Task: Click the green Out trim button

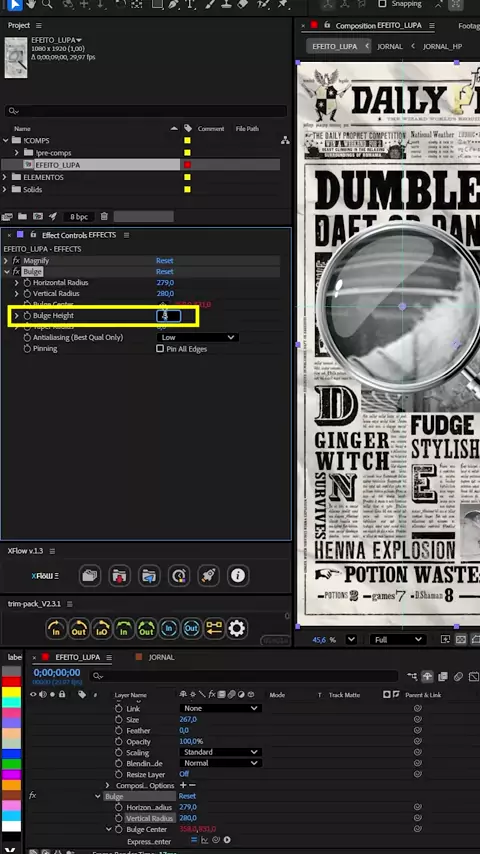Action: (x=146, y=629)
